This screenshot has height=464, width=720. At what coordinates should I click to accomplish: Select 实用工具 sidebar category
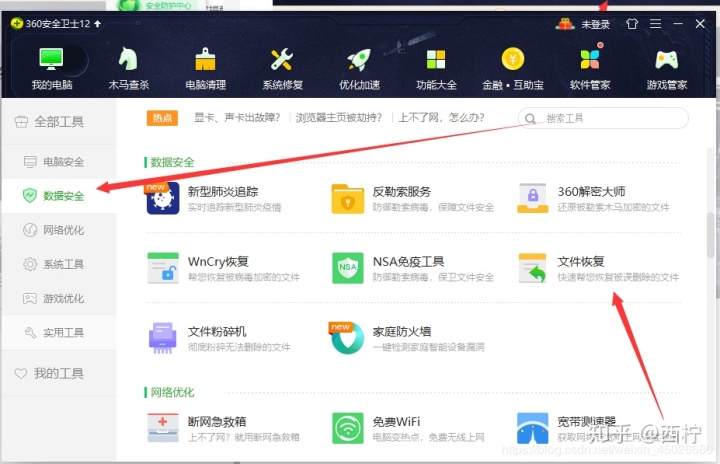(59, 333)
